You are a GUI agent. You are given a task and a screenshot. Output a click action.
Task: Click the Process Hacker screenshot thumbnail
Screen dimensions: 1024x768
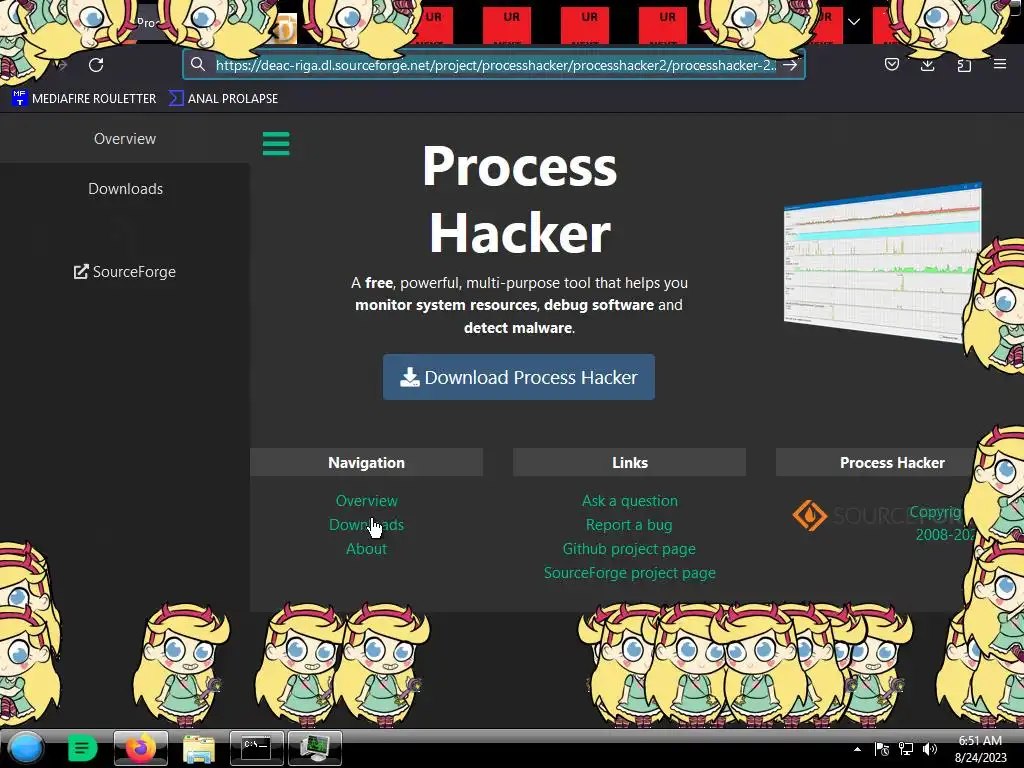[x=882, y=263]
